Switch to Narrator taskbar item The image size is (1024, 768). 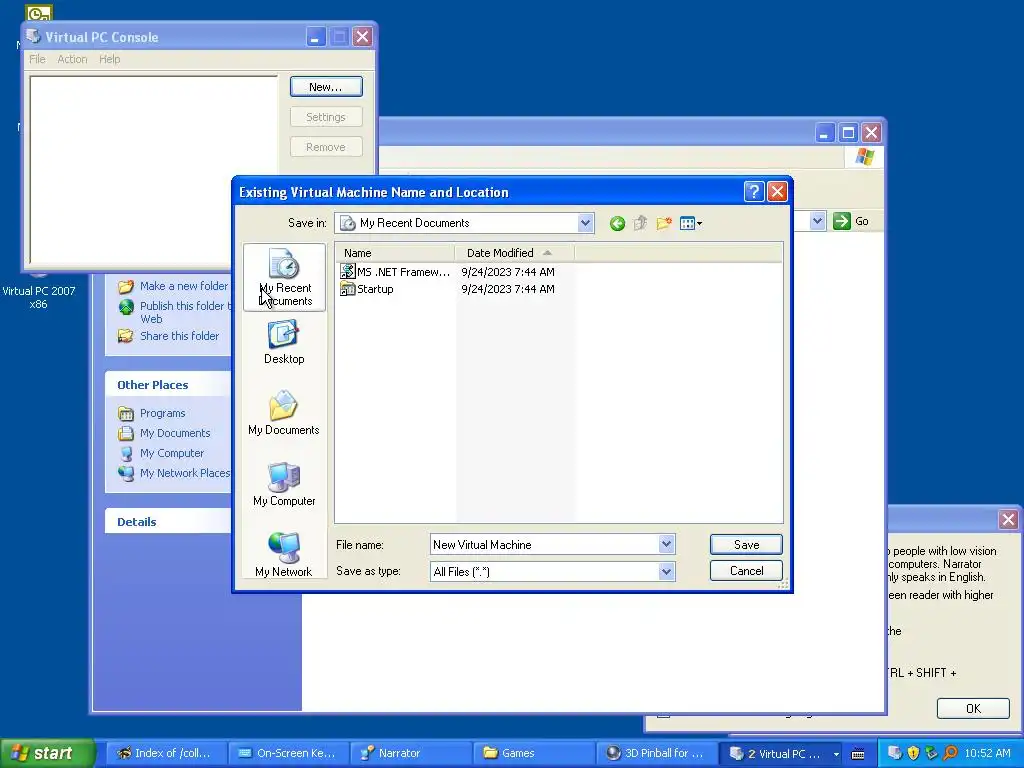coord(411,753)
